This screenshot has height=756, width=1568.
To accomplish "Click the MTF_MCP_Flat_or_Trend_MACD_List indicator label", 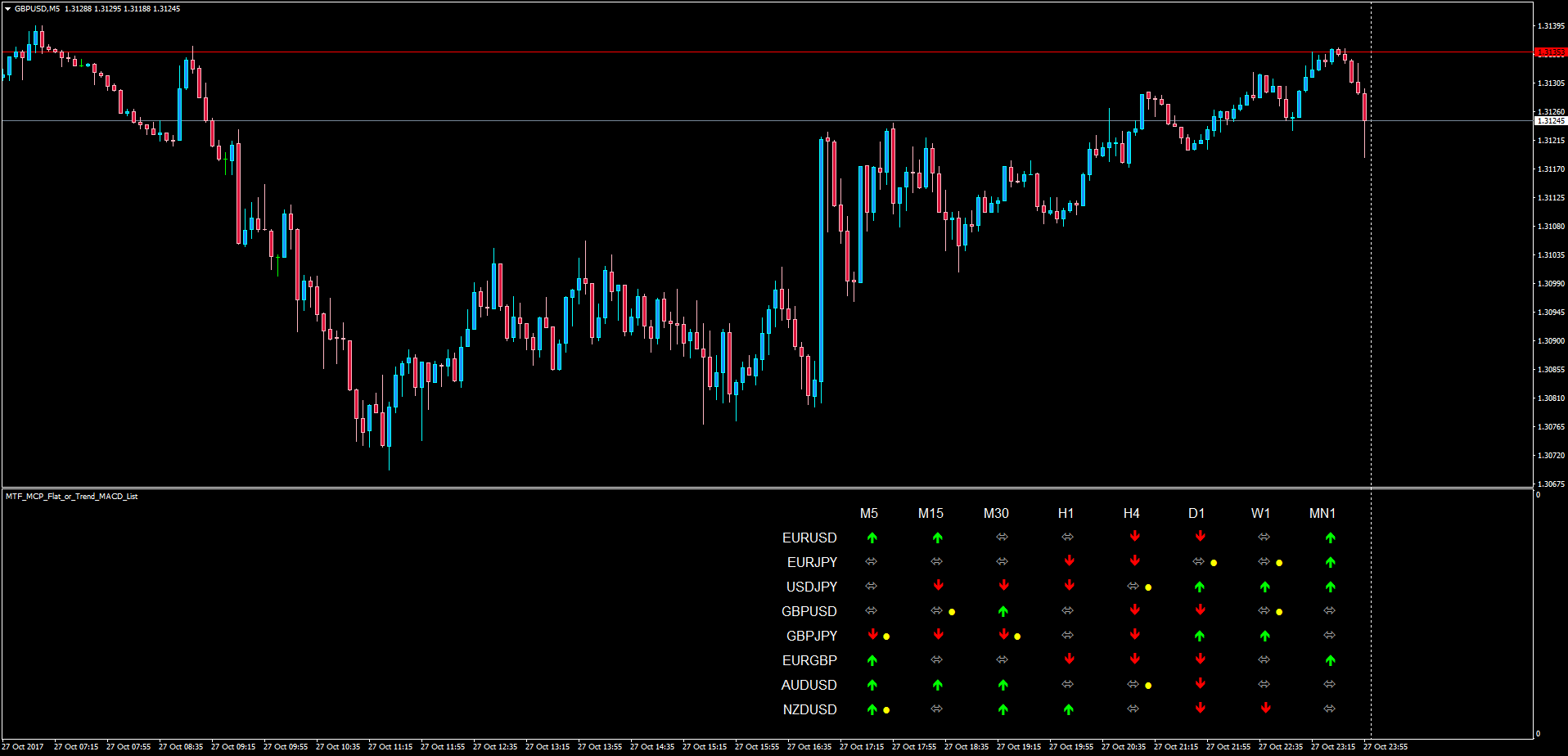I will (x=72, y=497).
